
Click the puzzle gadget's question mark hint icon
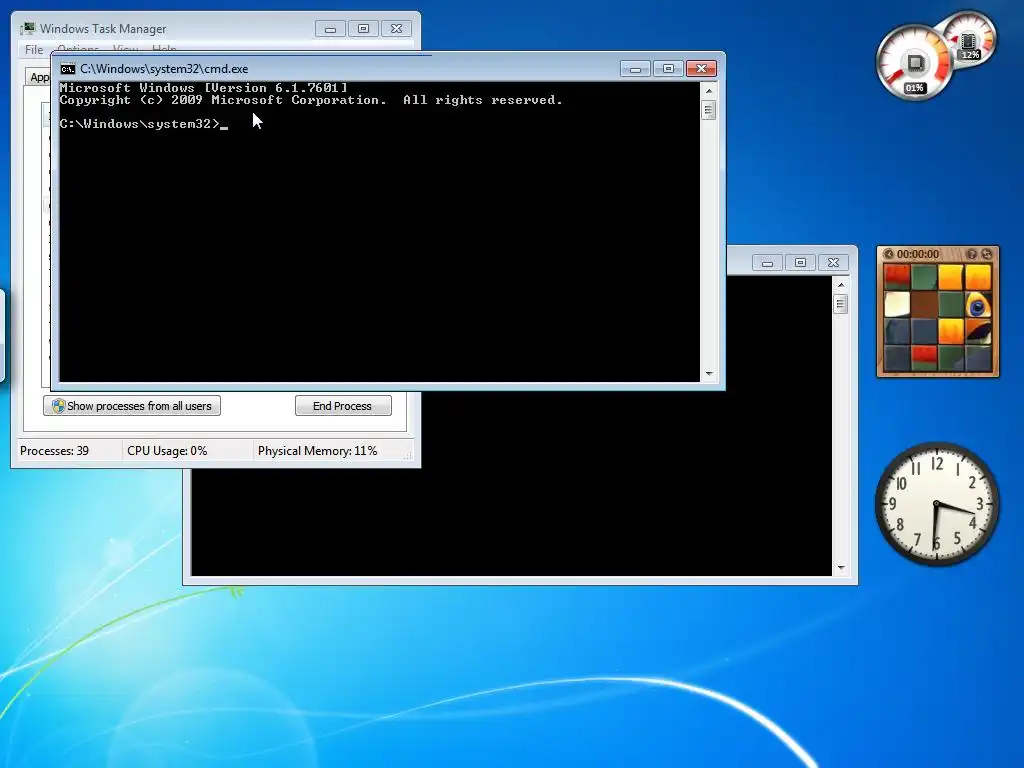[x=972, y=254]
